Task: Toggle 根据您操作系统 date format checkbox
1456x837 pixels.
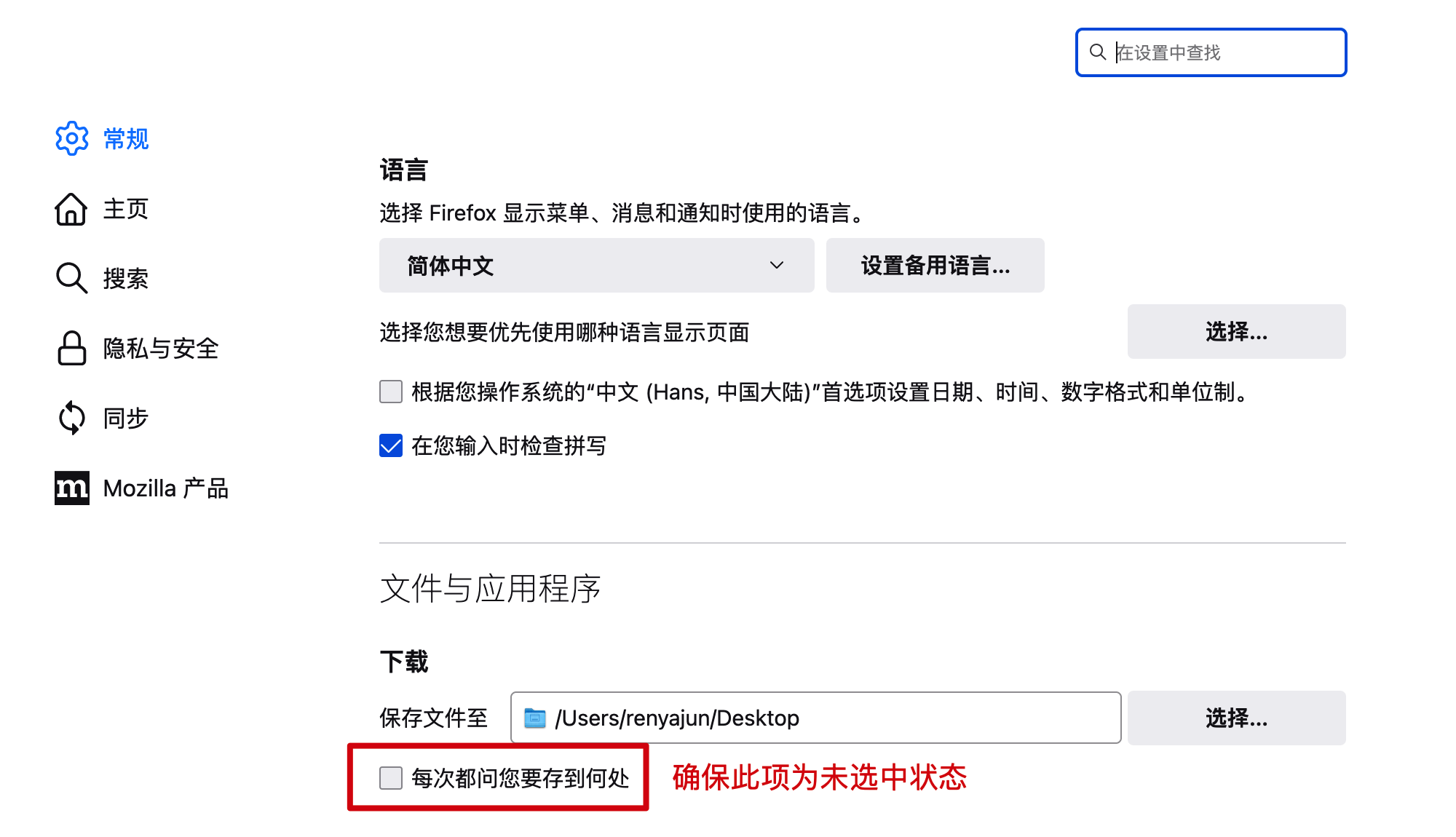Action: click(x=391, y=392)
